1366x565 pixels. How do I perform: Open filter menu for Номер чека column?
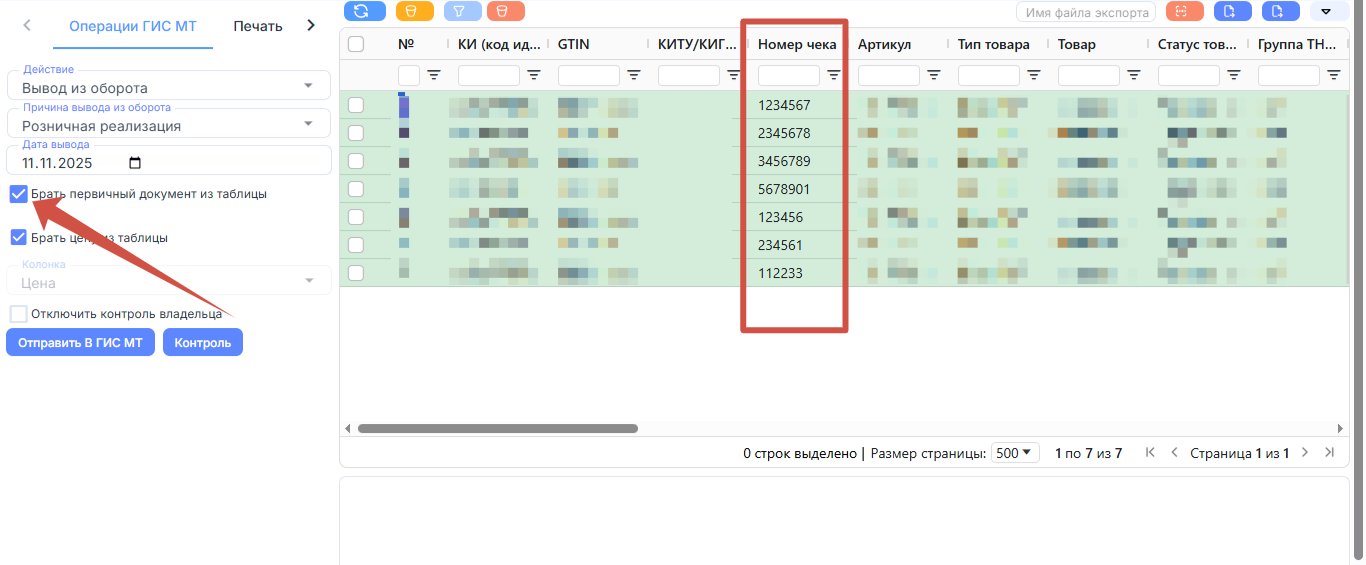(834, 75)
